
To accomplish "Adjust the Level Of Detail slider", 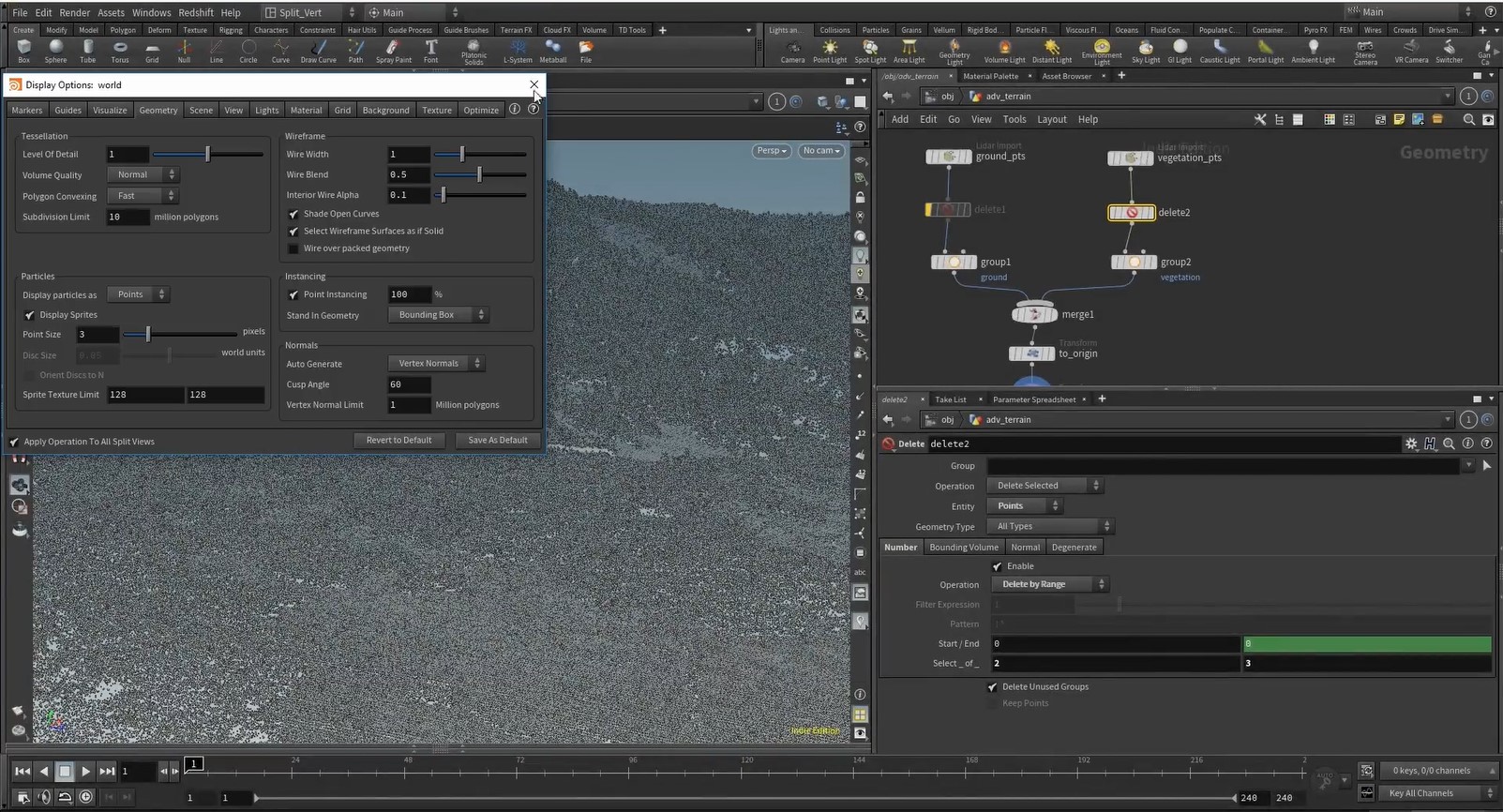I will pyautogui.click(x=208, y=154).
